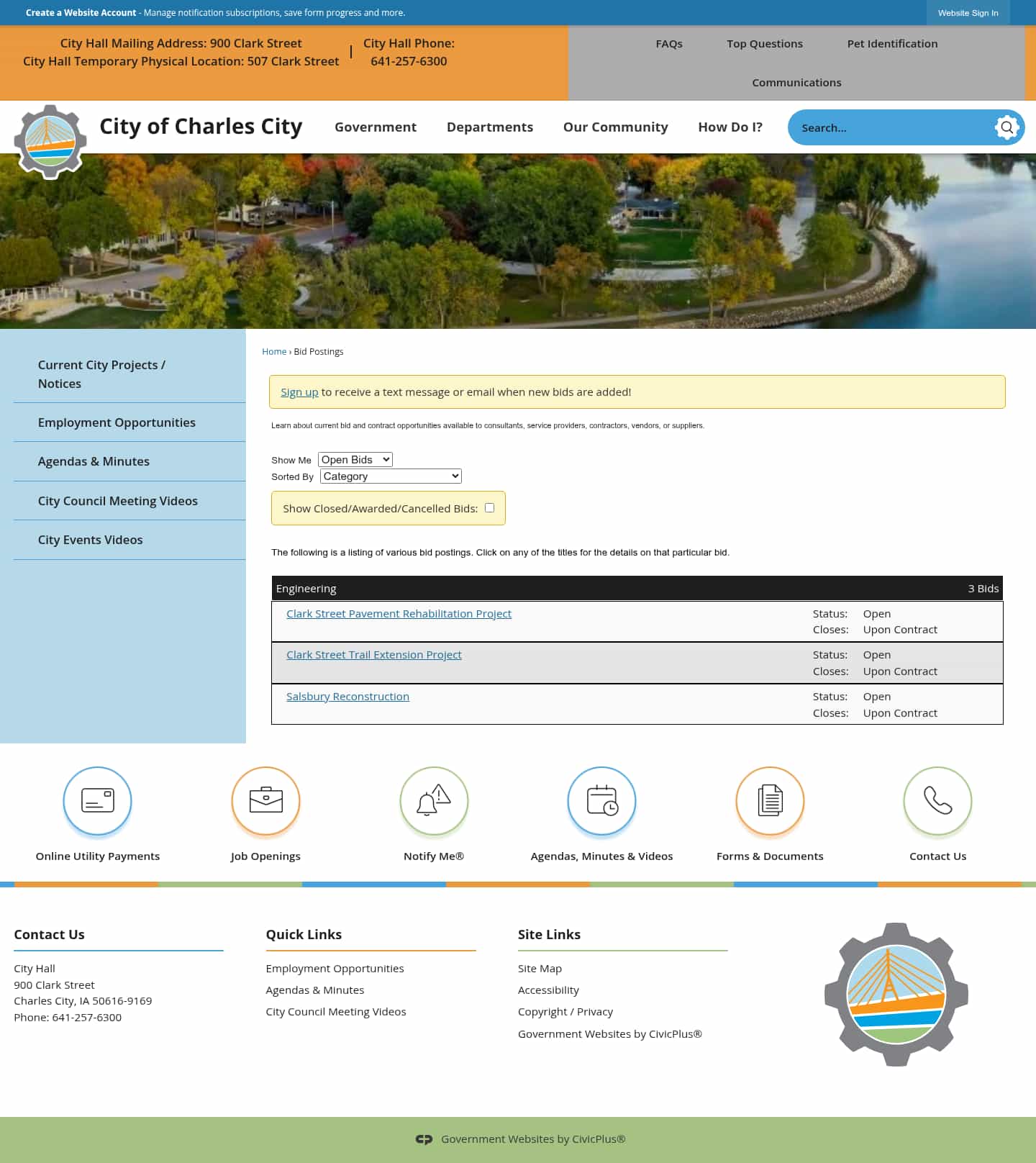Click into the Search input field
This screenshot has height=1163, width=1036.
(892, 127)
